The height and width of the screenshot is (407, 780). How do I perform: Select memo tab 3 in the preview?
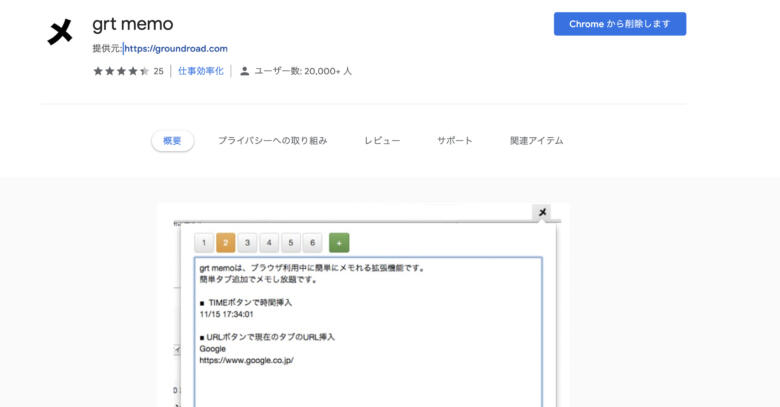[247, 243]
